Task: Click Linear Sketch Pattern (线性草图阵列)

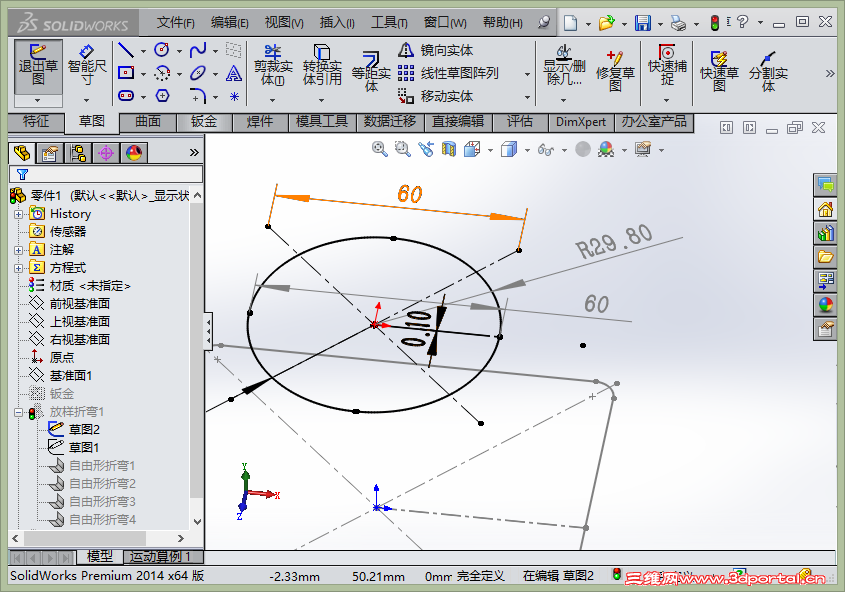Action: coord(448,73)
